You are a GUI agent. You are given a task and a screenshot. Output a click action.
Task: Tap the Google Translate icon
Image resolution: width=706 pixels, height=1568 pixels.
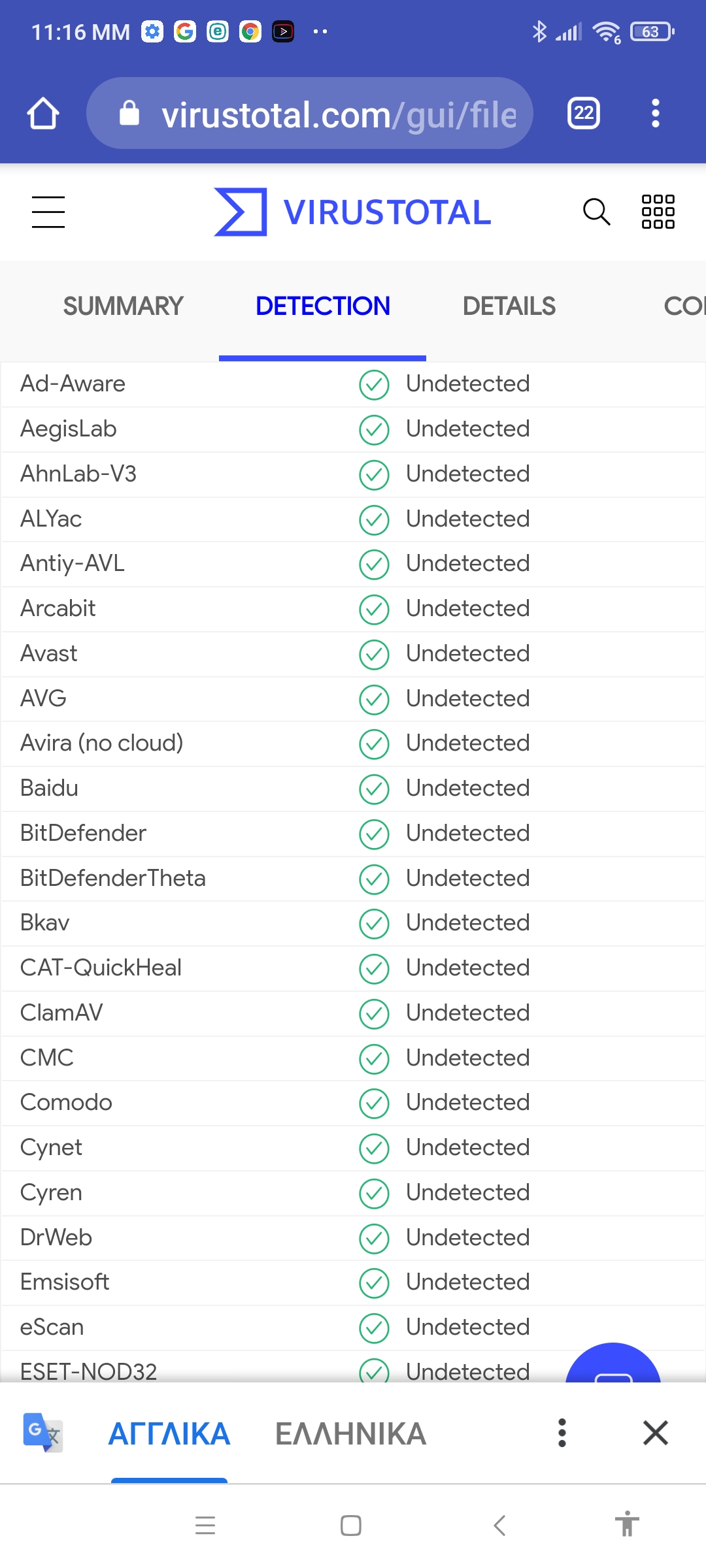(42, 1433)
